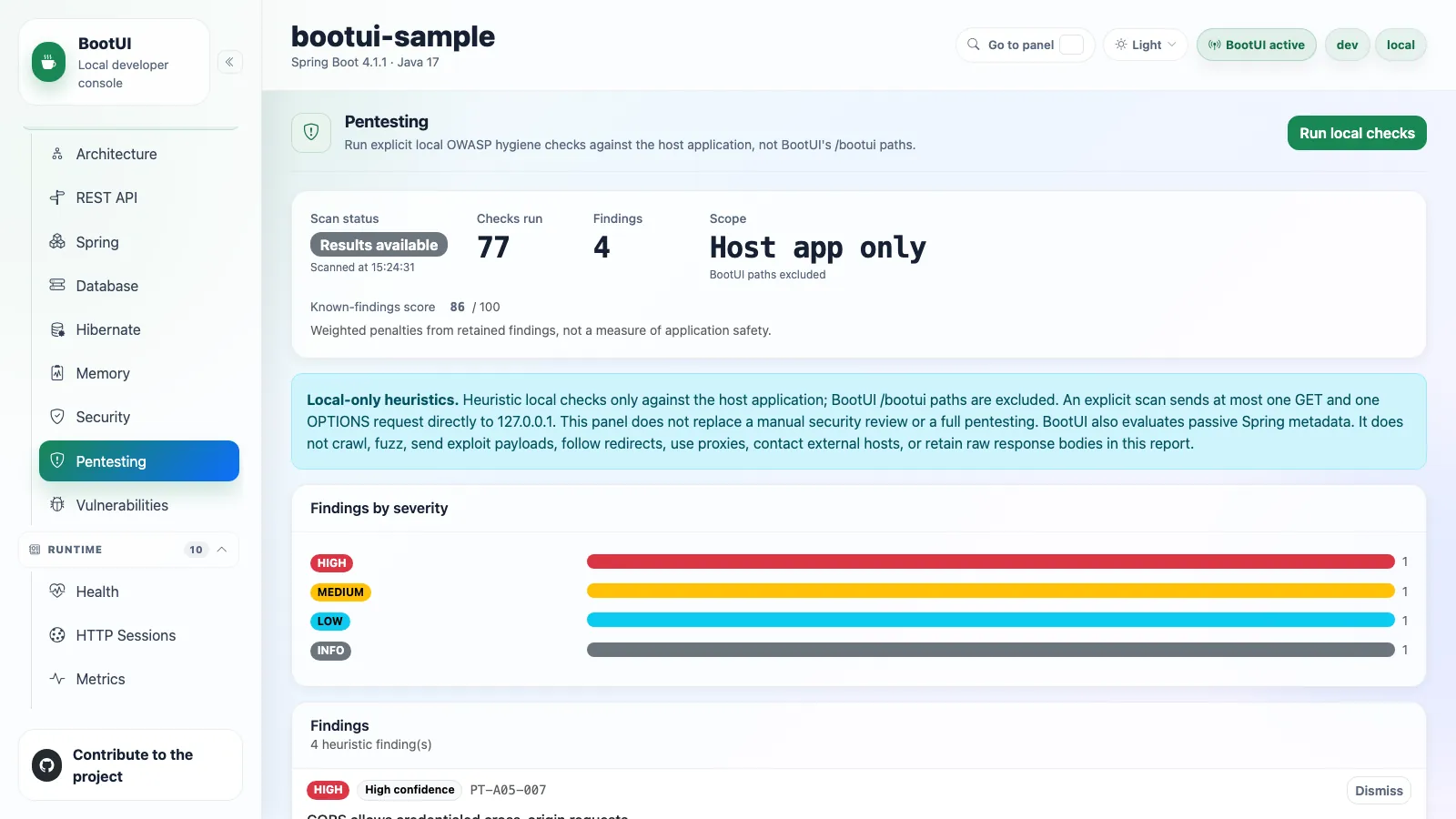
Task: Click the Security shield icon in sidebar
Action: tap(57, 417)
